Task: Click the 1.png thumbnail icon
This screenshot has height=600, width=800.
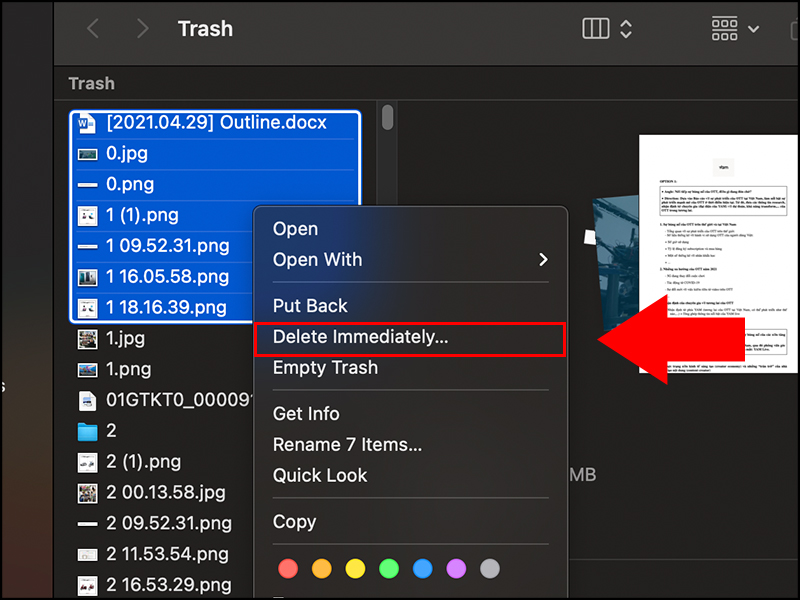Action: (x=87, y=370)
